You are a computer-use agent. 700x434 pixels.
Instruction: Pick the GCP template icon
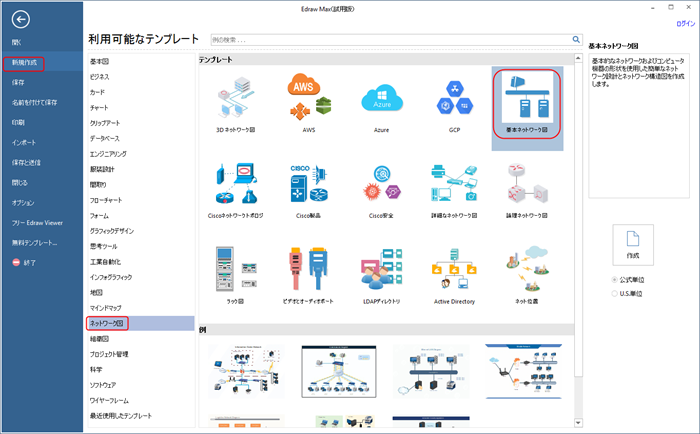454,104
